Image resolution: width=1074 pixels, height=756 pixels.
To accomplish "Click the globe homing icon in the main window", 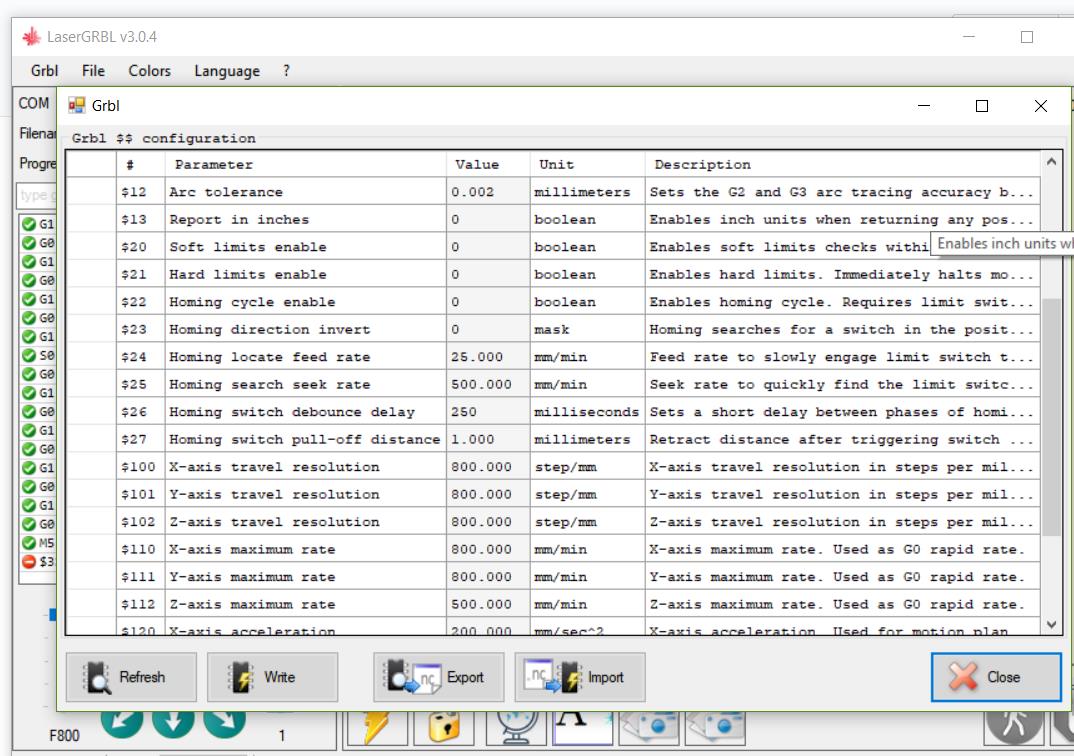I will click(516, 727).
